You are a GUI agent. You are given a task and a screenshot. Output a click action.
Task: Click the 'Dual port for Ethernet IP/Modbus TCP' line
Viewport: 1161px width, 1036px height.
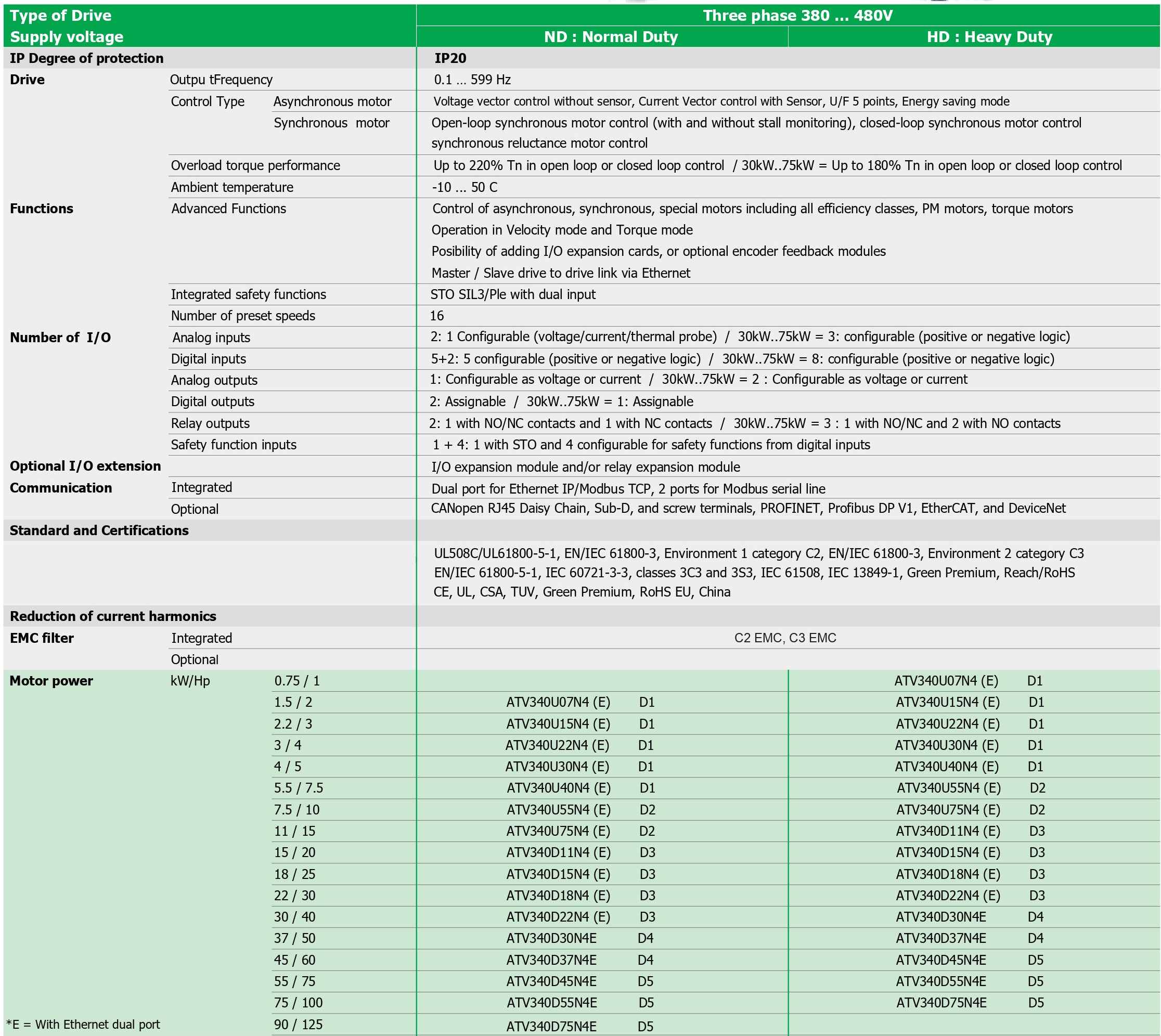pos(628,489)
